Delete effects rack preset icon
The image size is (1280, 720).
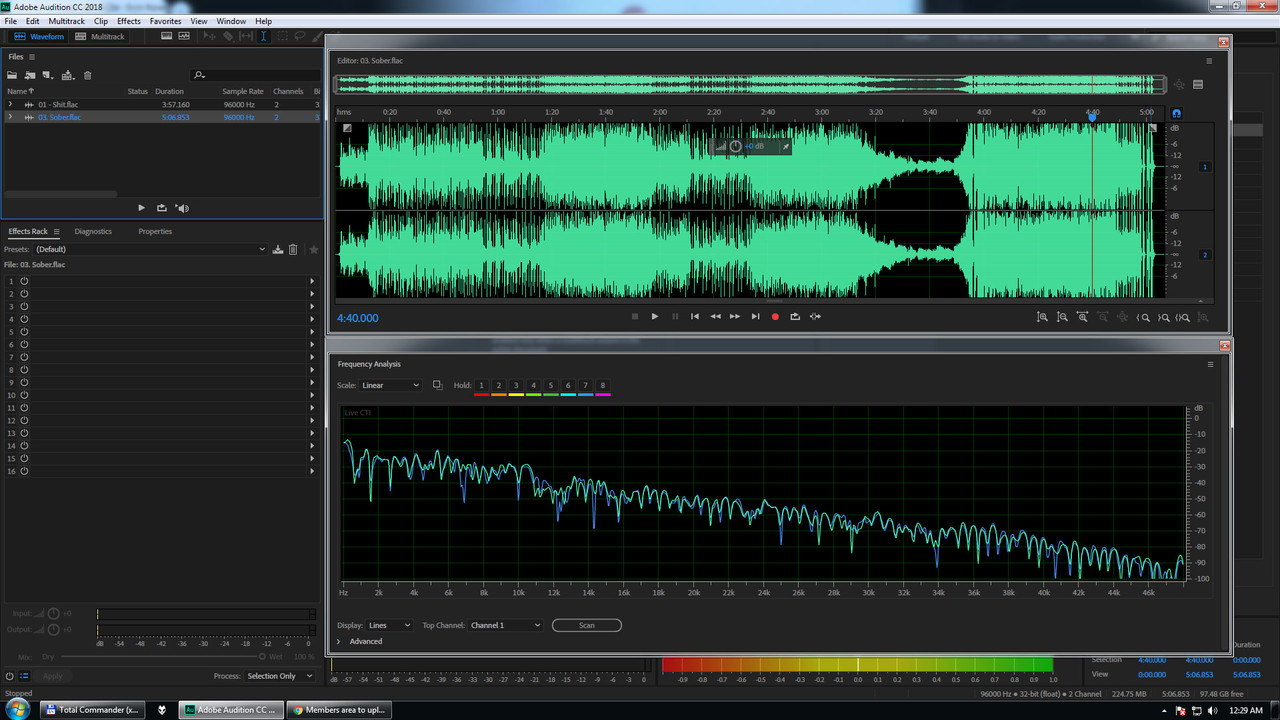[293, 249]
